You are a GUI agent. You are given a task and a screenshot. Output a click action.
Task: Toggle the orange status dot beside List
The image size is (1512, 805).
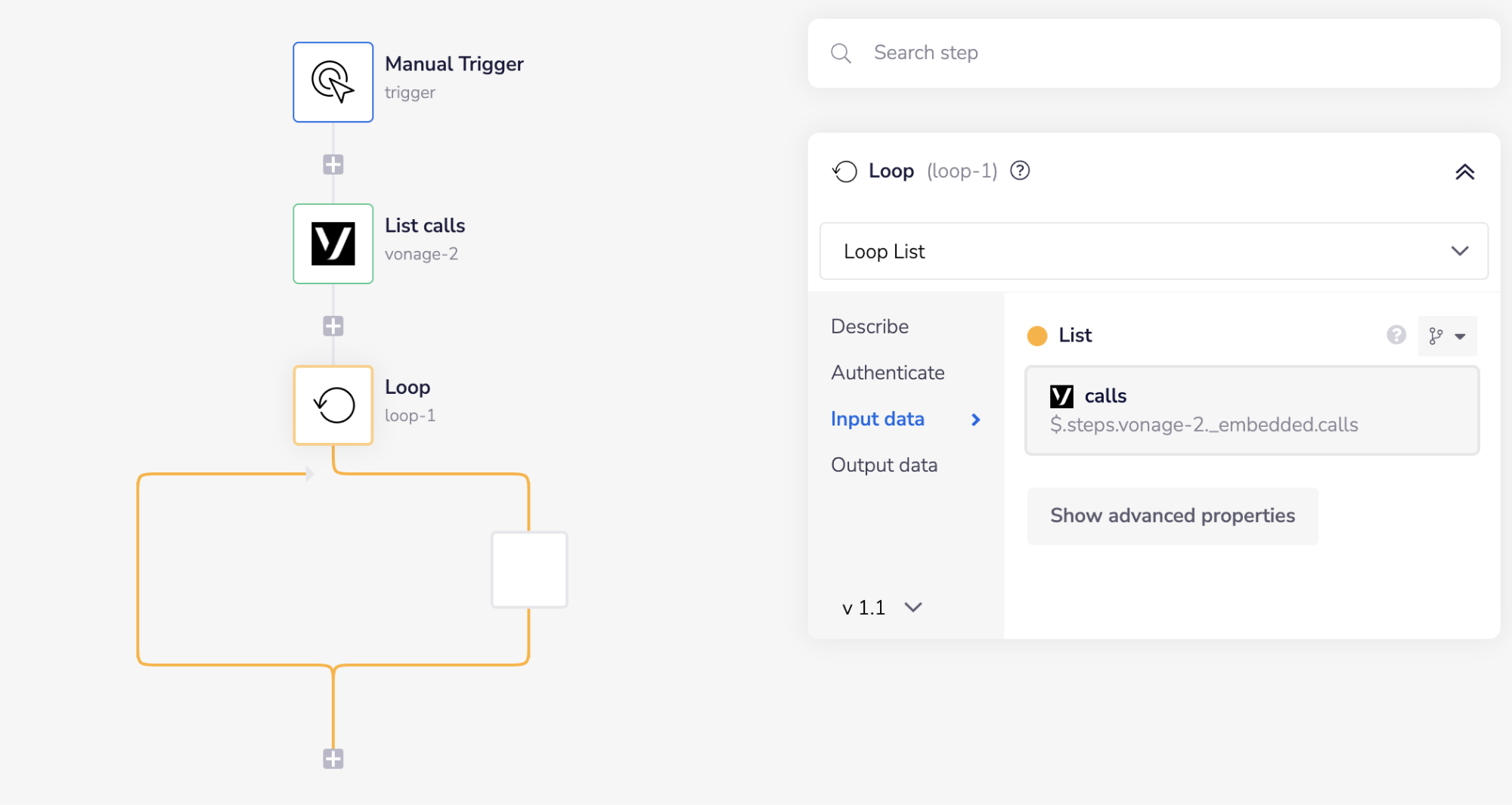tap(1038, 335)
